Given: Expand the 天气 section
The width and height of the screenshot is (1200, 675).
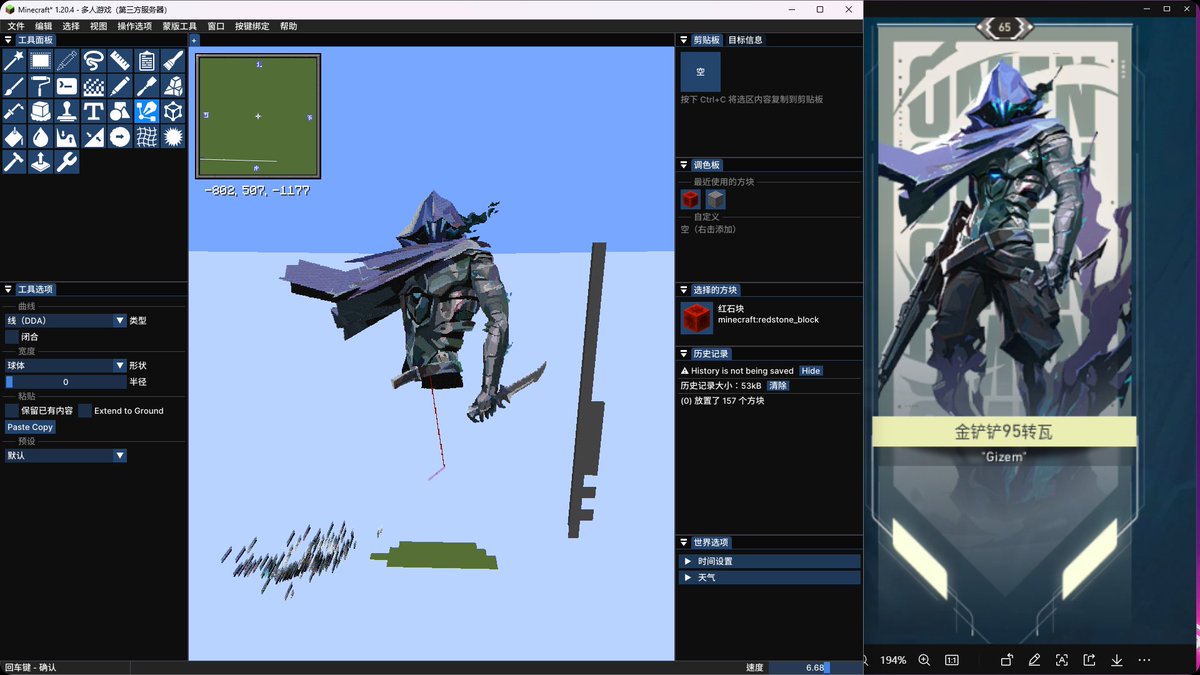Looking at the screenshot, I should point(769,578).
